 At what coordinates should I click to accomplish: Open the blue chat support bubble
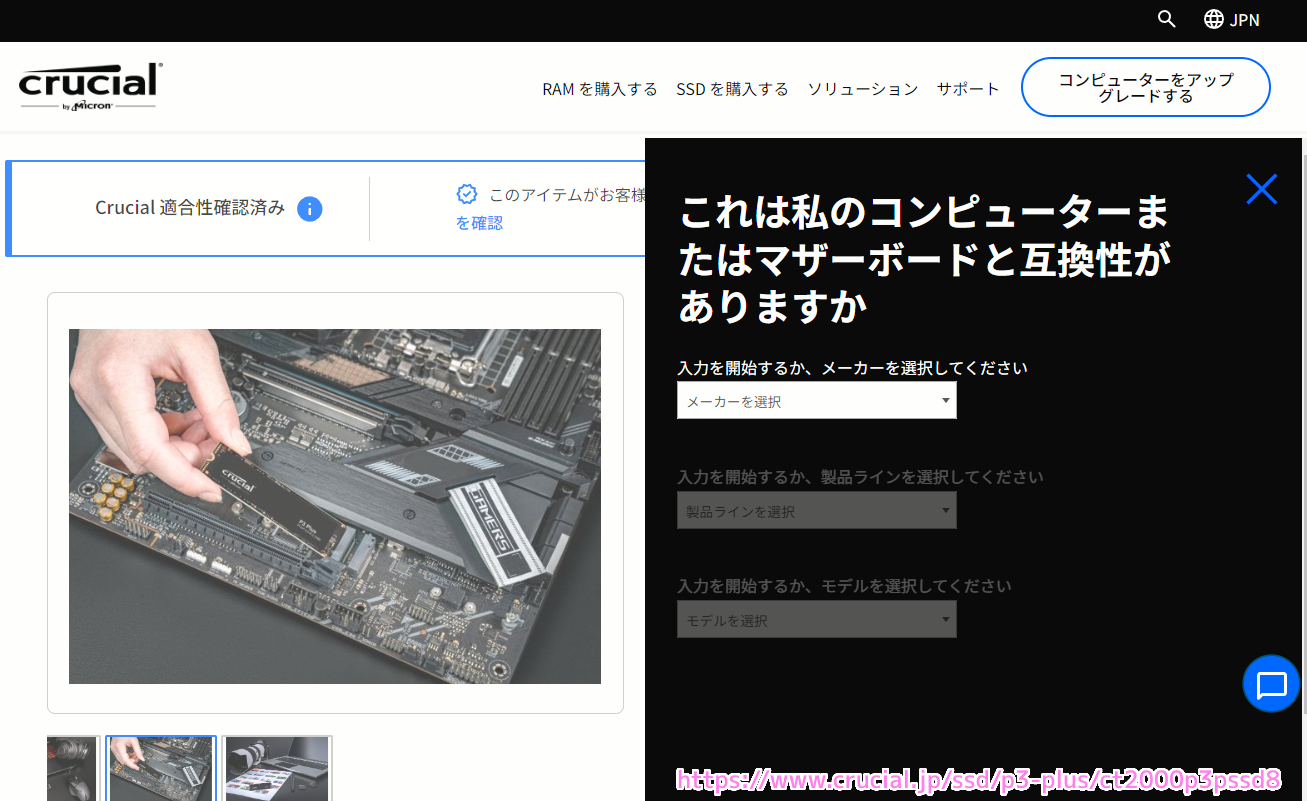pos(1271,685)
